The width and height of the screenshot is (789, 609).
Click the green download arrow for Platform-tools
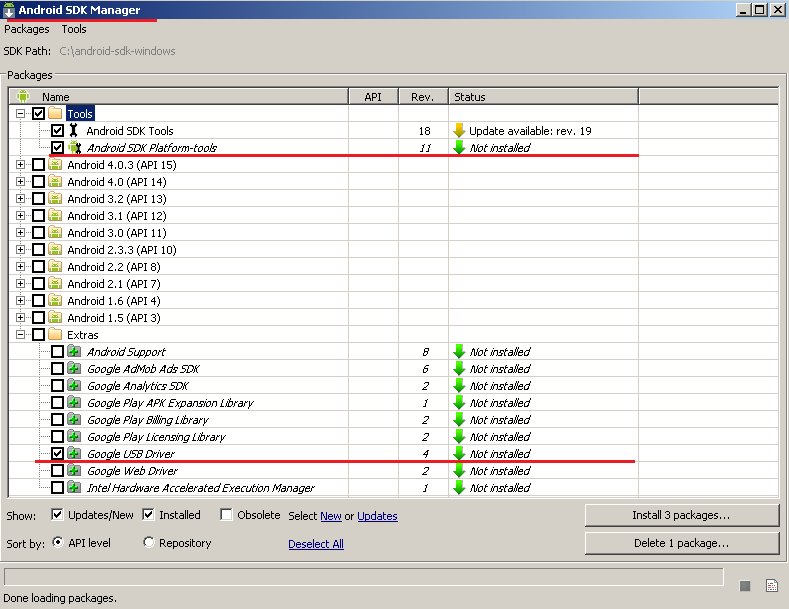coord(459,147)
